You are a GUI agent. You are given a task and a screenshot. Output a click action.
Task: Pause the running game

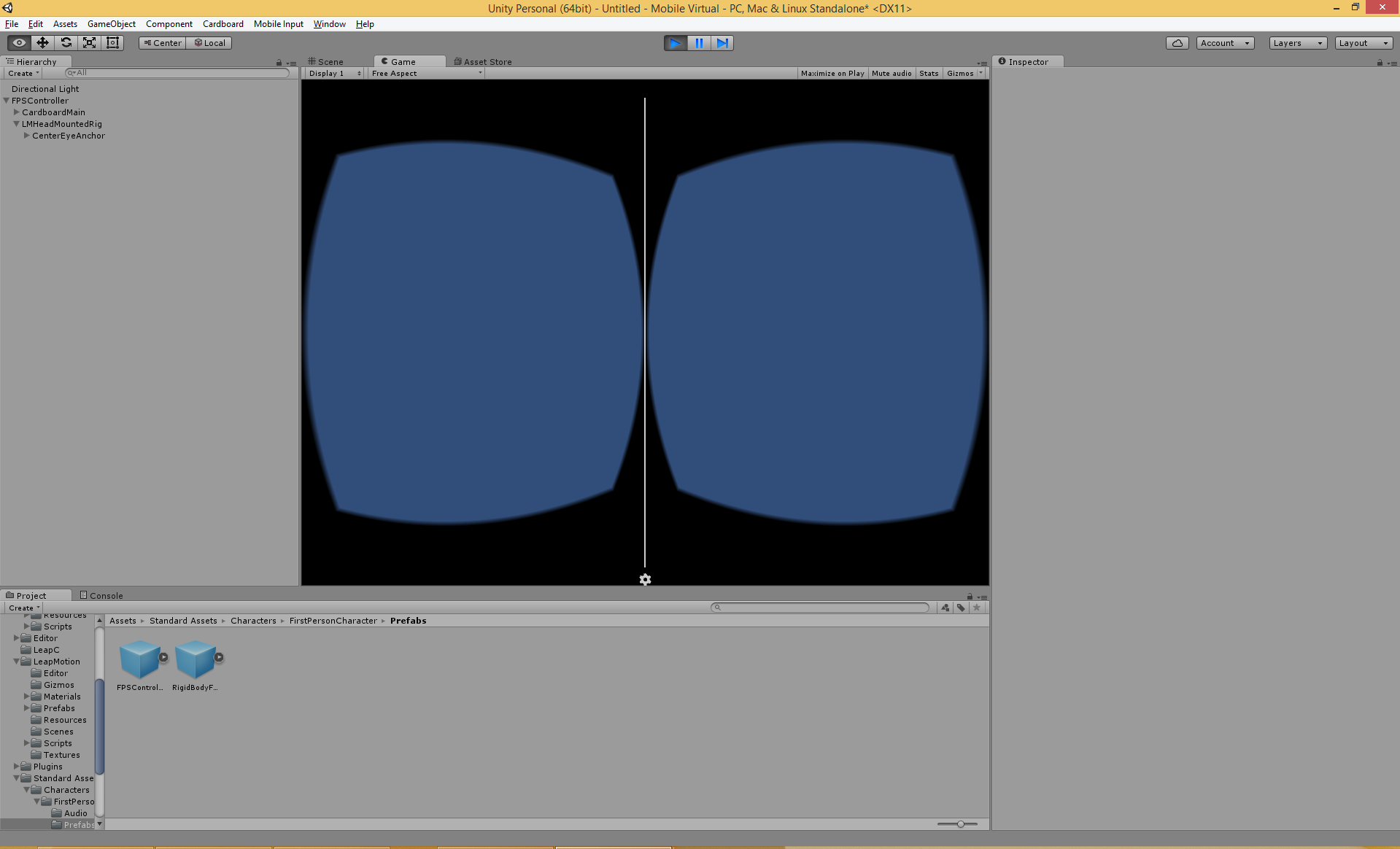tap(698, 43)
